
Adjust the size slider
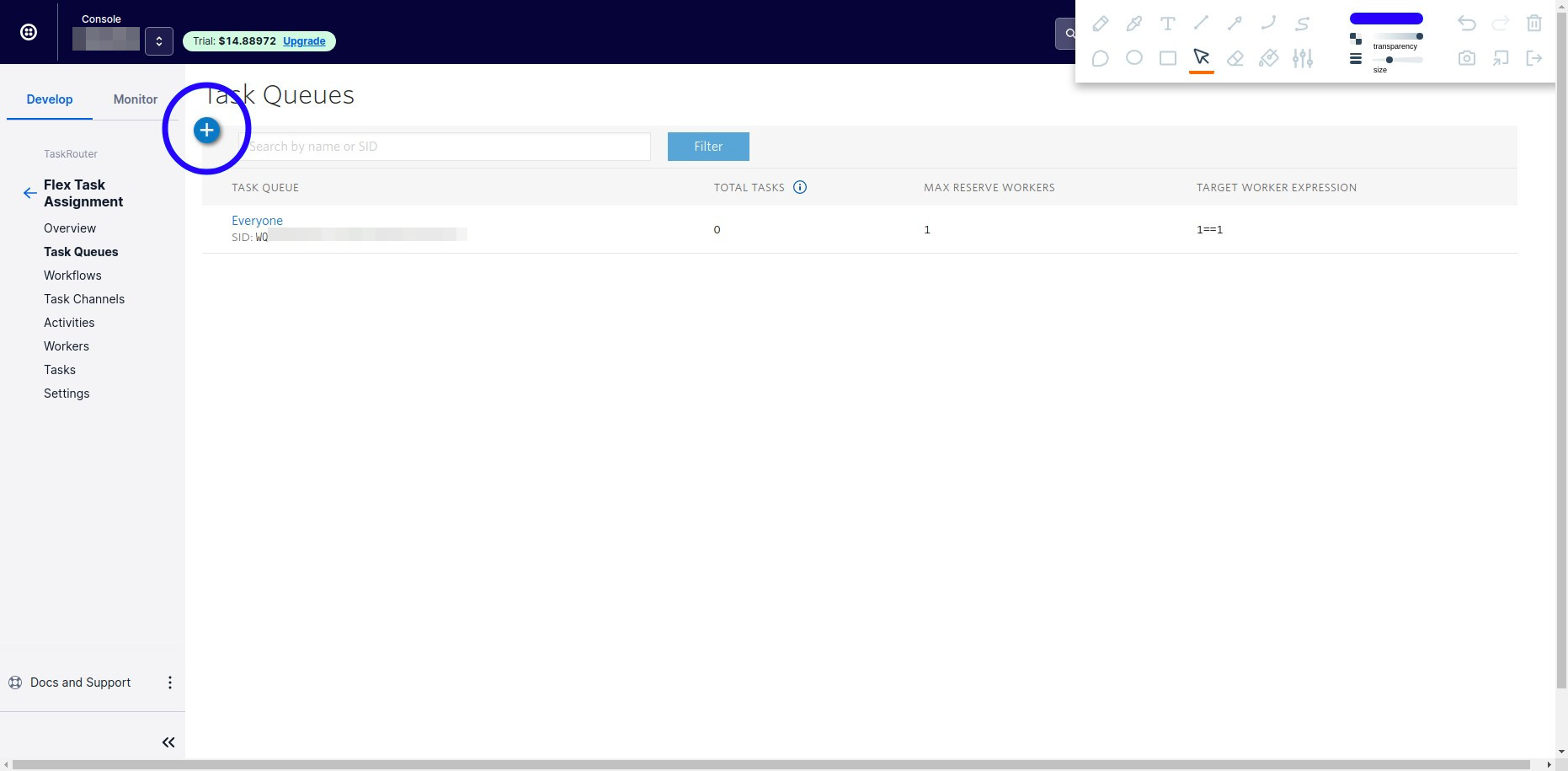[1398, 60]
